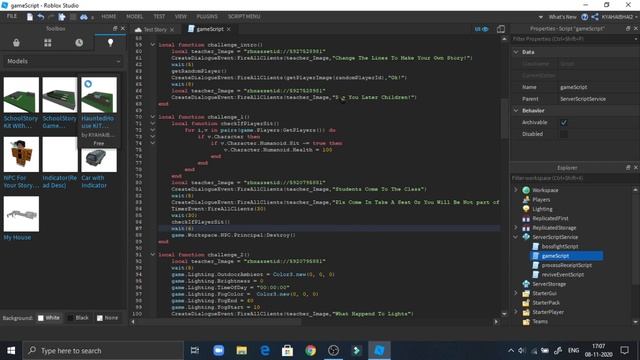
Task: Open File Explorer from the taskbar
Action: point(242,350)
